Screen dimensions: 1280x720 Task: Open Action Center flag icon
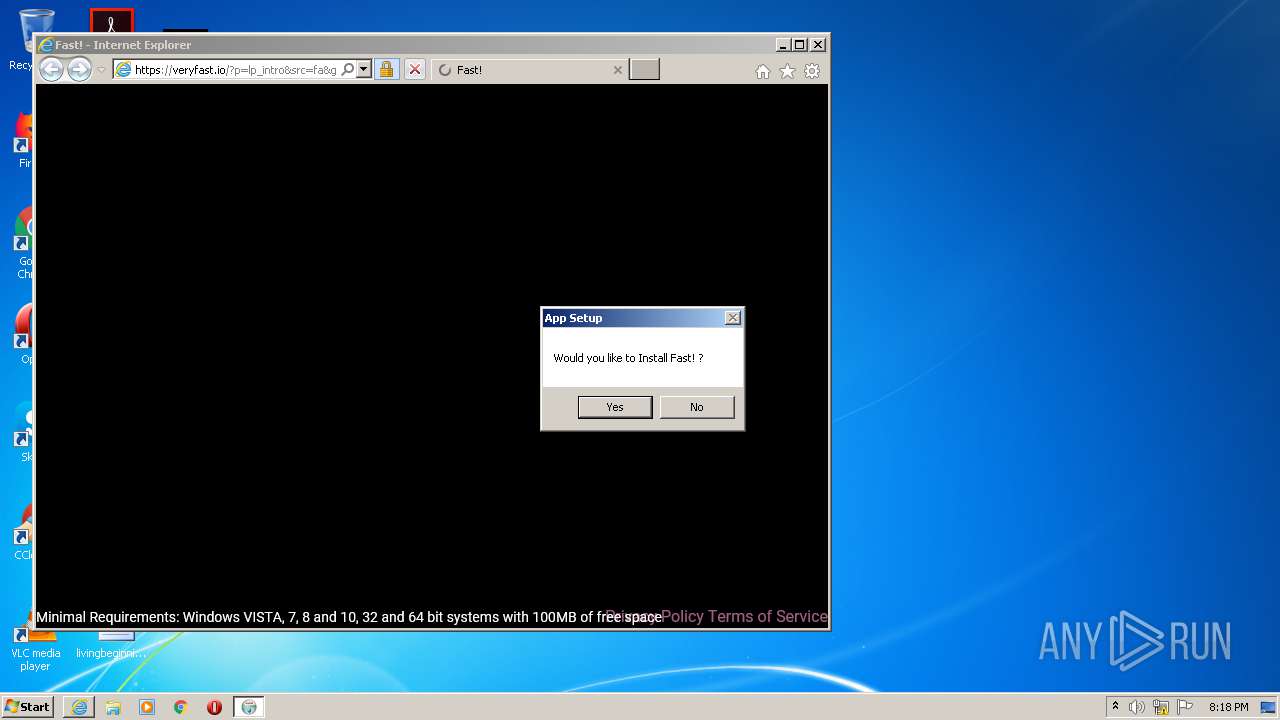tap(1184, 707)
